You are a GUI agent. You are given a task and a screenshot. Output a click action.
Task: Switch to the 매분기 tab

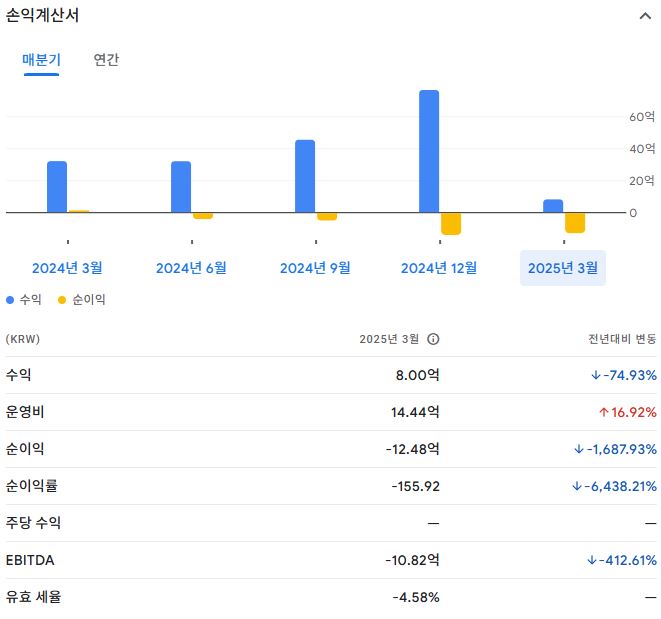click(41, 60)
